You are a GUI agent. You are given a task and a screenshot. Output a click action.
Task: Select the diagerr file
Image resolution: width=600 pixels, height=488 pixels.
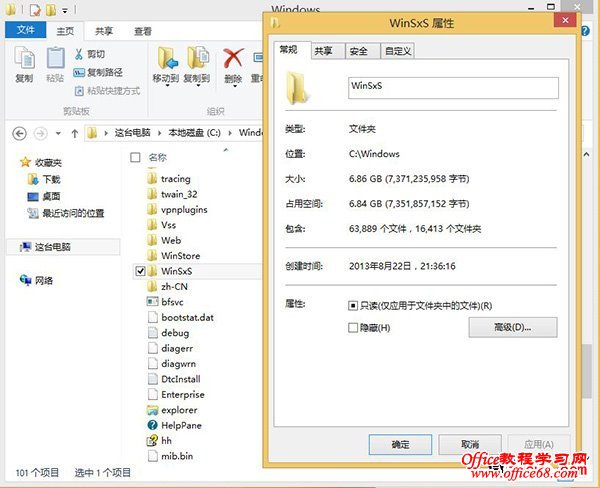(170, 348)
